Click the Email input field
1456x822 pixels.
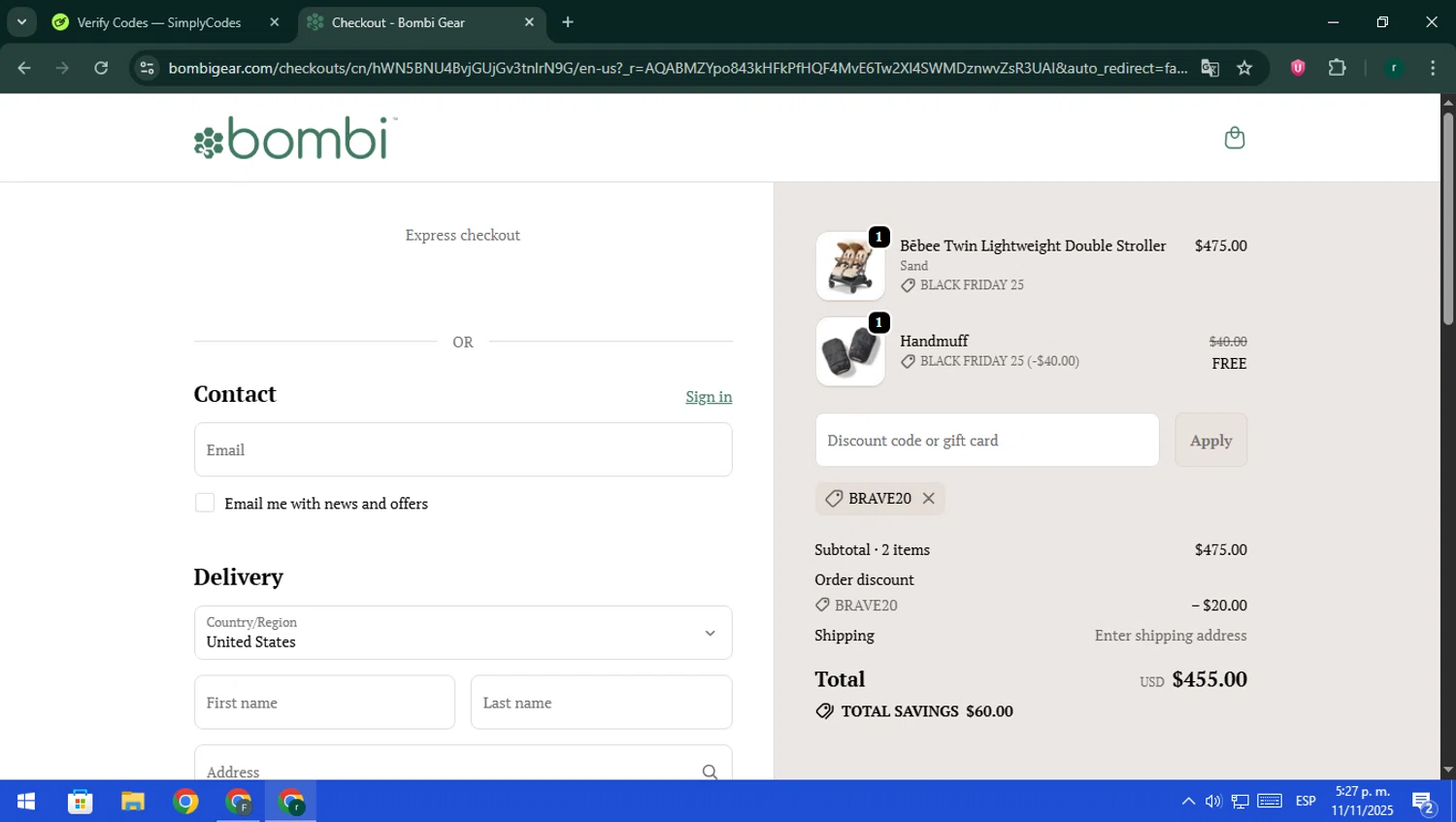click(x=463, y=449)
